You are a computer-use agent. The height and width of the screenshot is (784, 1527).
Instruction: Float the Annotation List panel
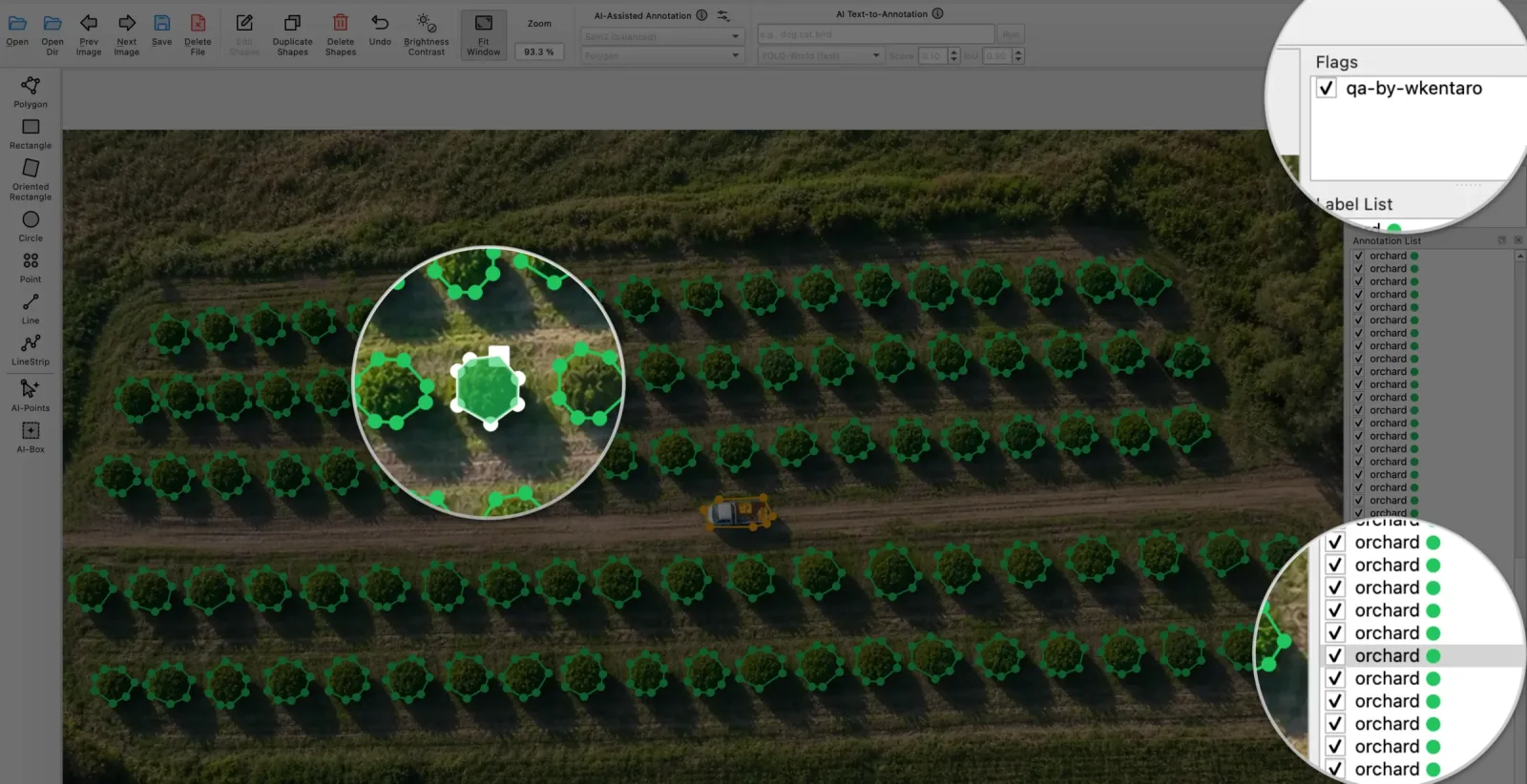[1501, 240]
